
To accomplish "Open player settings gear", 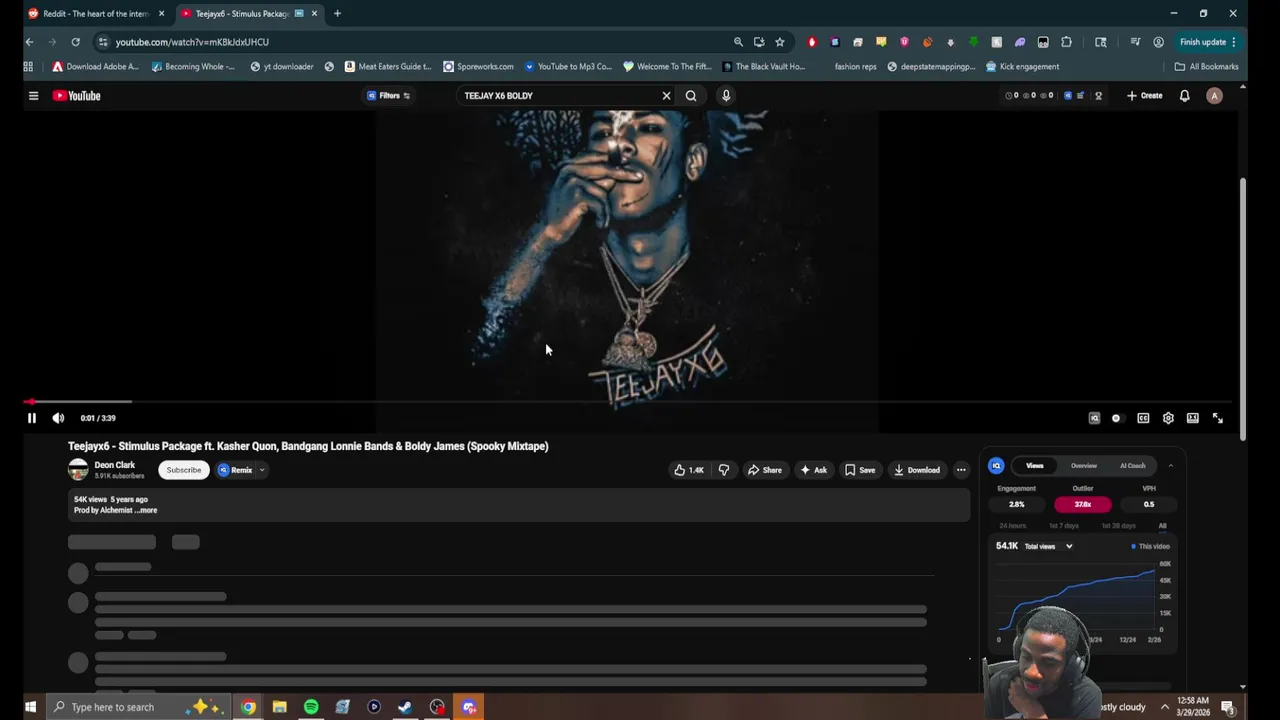I will pos(1168,418).
